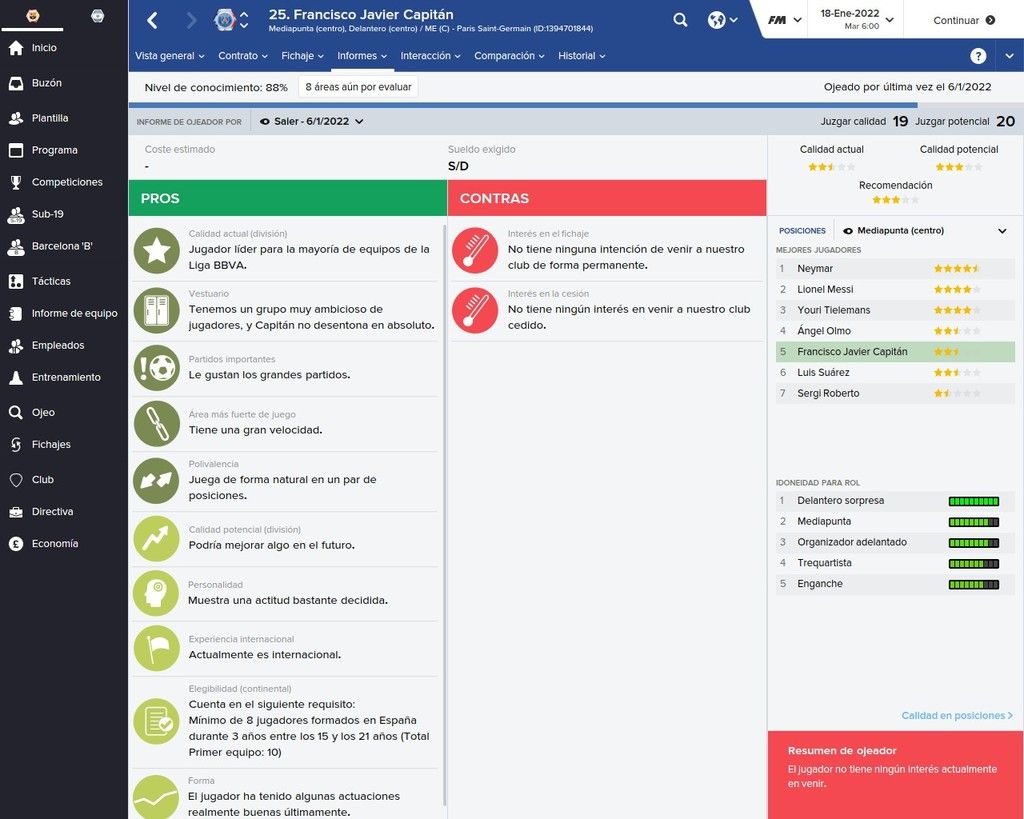1024x819 pixels.
Task: Click the Organizador adelantado role row
Action: pyautogui.click(x=895, y=542)
